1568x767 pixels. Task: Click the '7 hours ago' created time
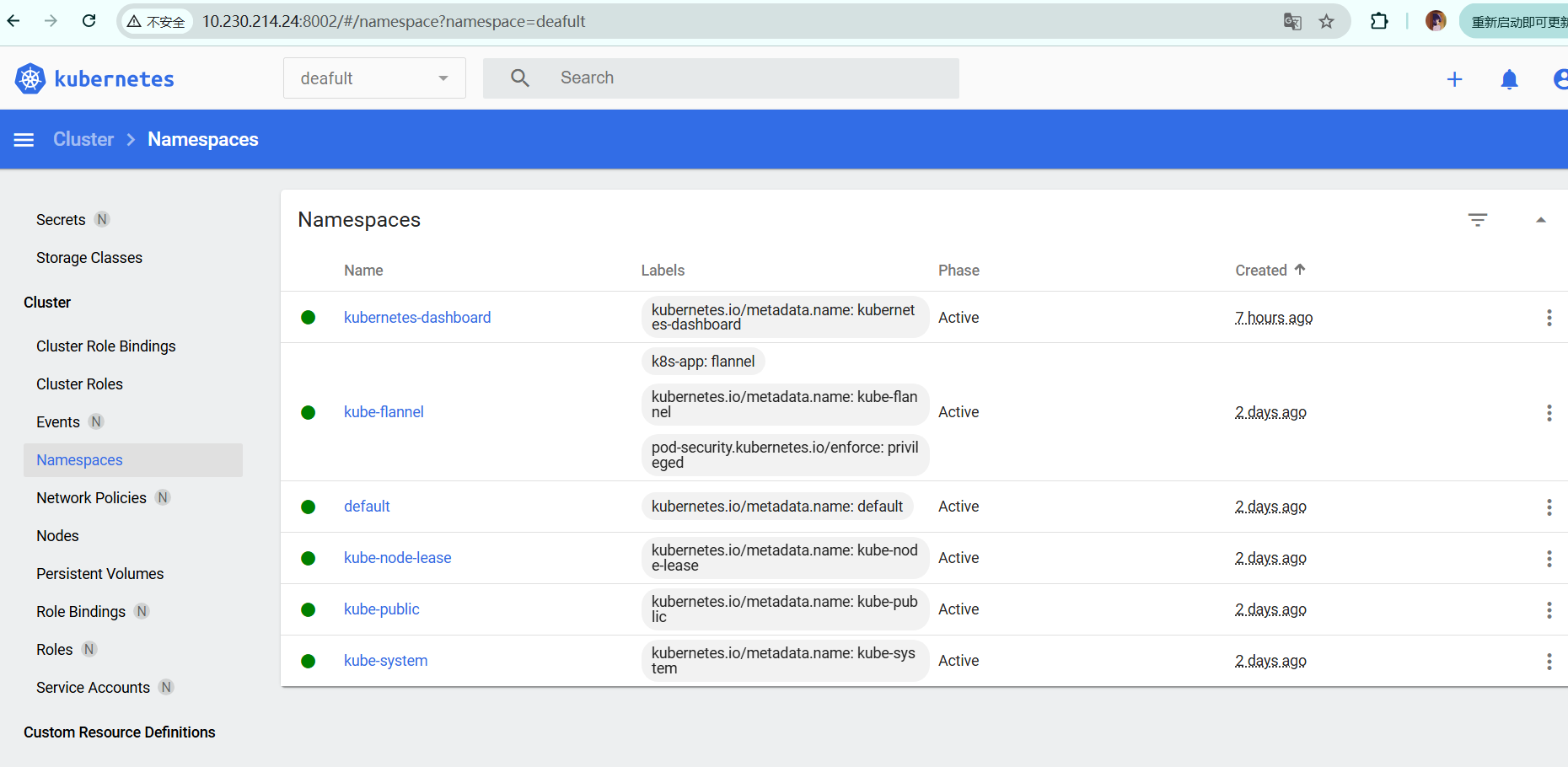pos(1274,318)
